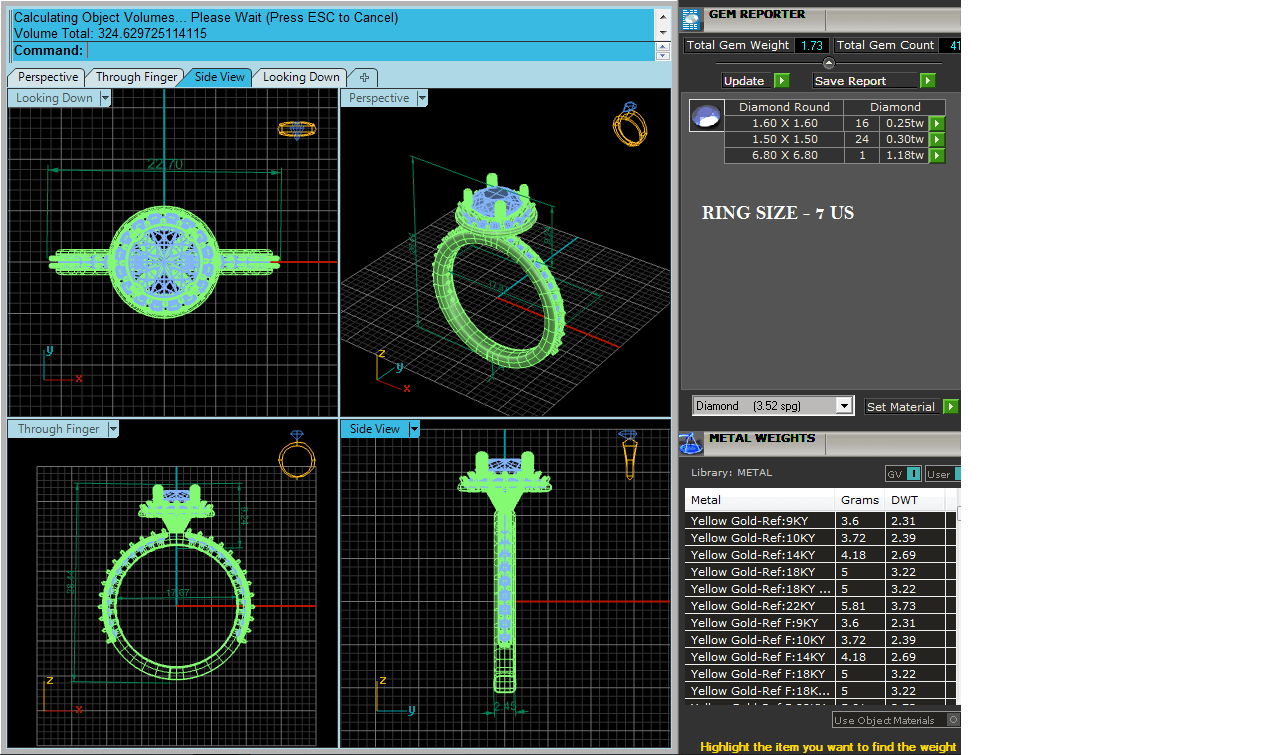Click green arrow beside Set Material
Screen dimensions: 1274x755
point(950,407)
